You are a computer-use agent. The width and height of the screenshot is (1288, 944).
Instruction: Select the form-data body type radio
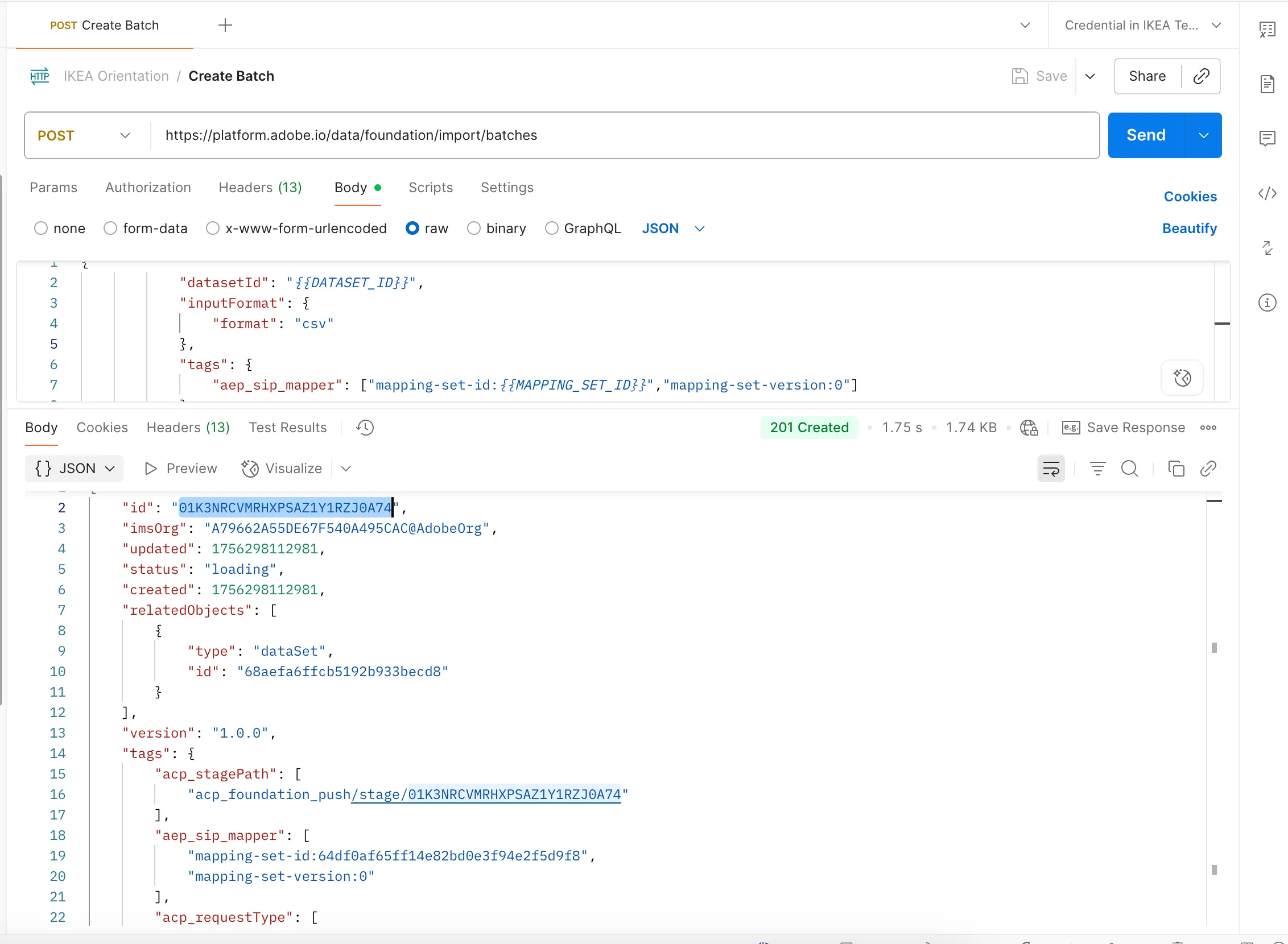coord(110,228)
